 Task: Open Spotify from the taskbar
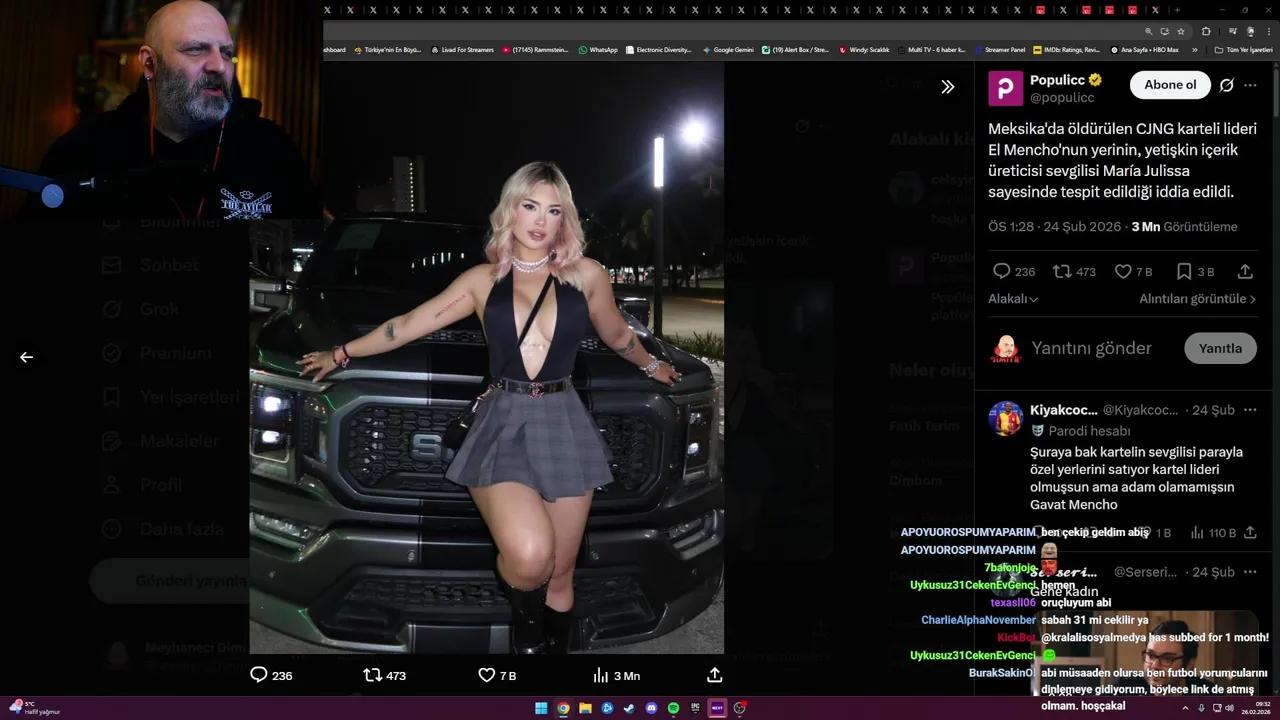[x=673, y=708]
